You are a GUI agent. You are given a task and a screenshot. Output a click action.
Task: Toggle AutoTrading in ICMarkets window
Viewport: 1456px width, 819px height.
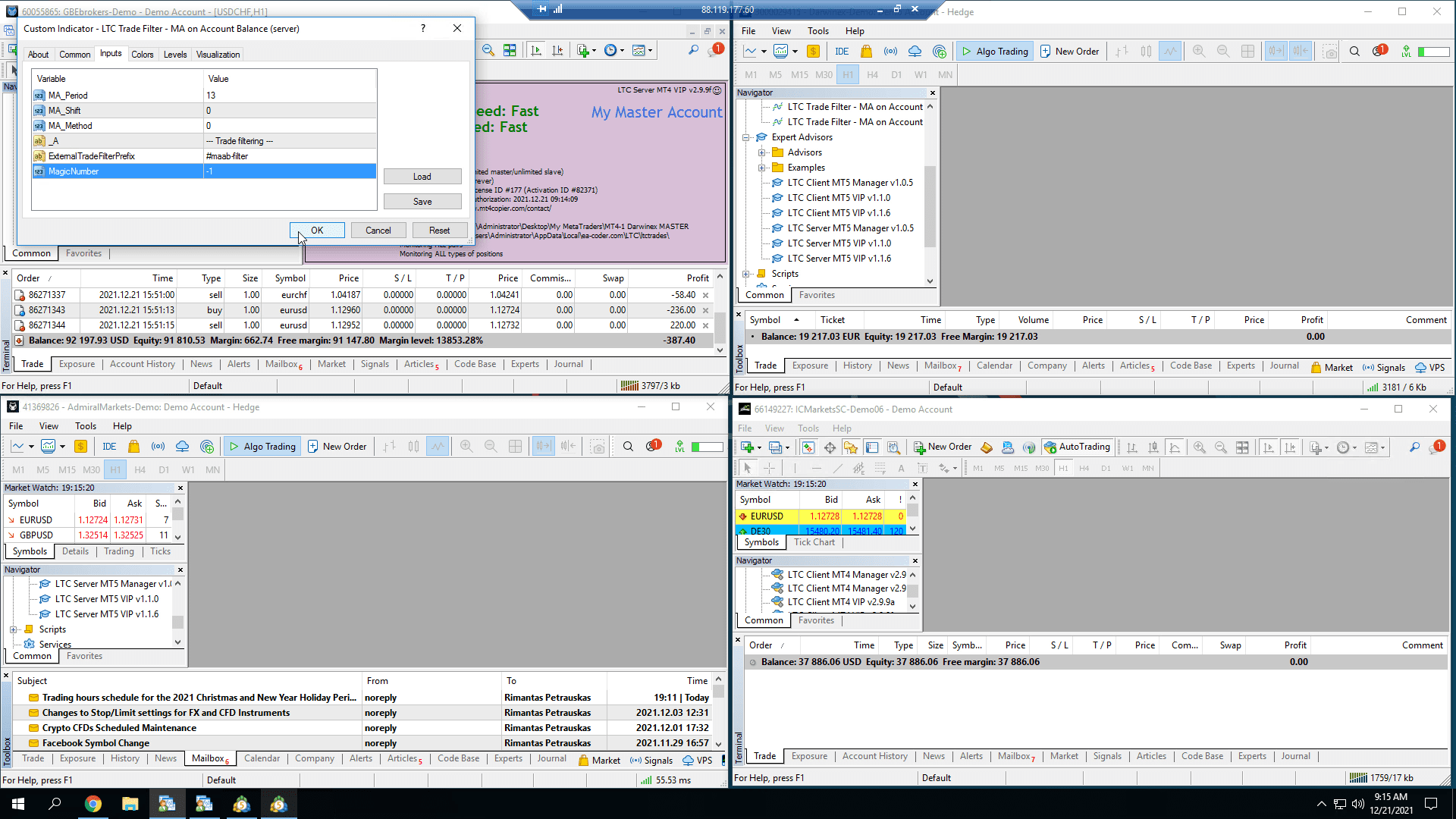pyautogui.click(x=1078, y=447)
